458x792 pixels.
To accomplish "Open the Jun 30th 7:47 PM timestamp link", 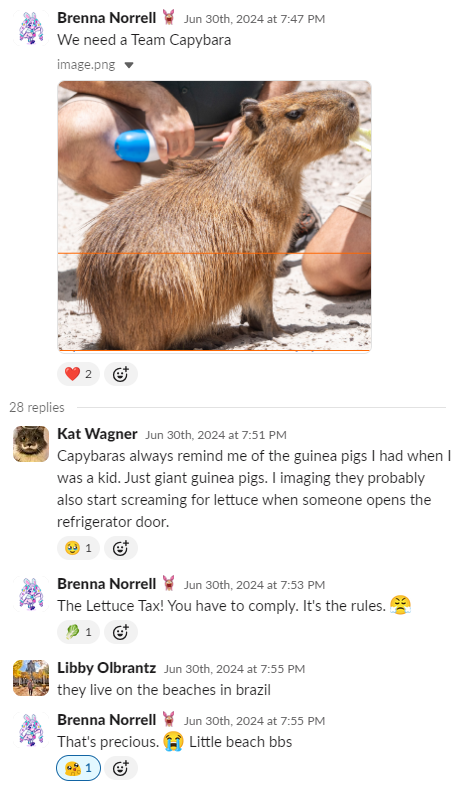I will 254,19.
